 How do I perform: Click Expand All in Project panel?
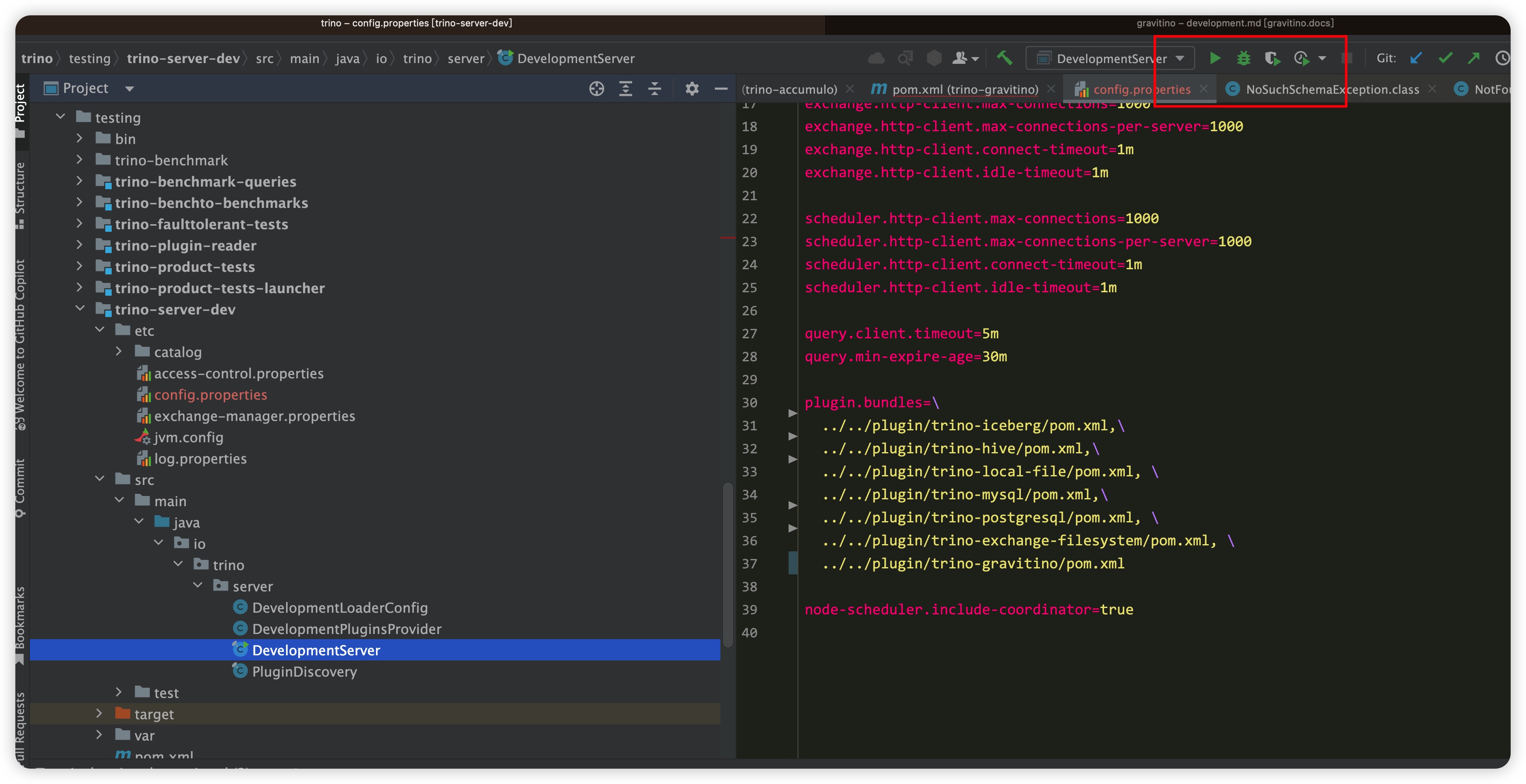click(x=626, y=89)
